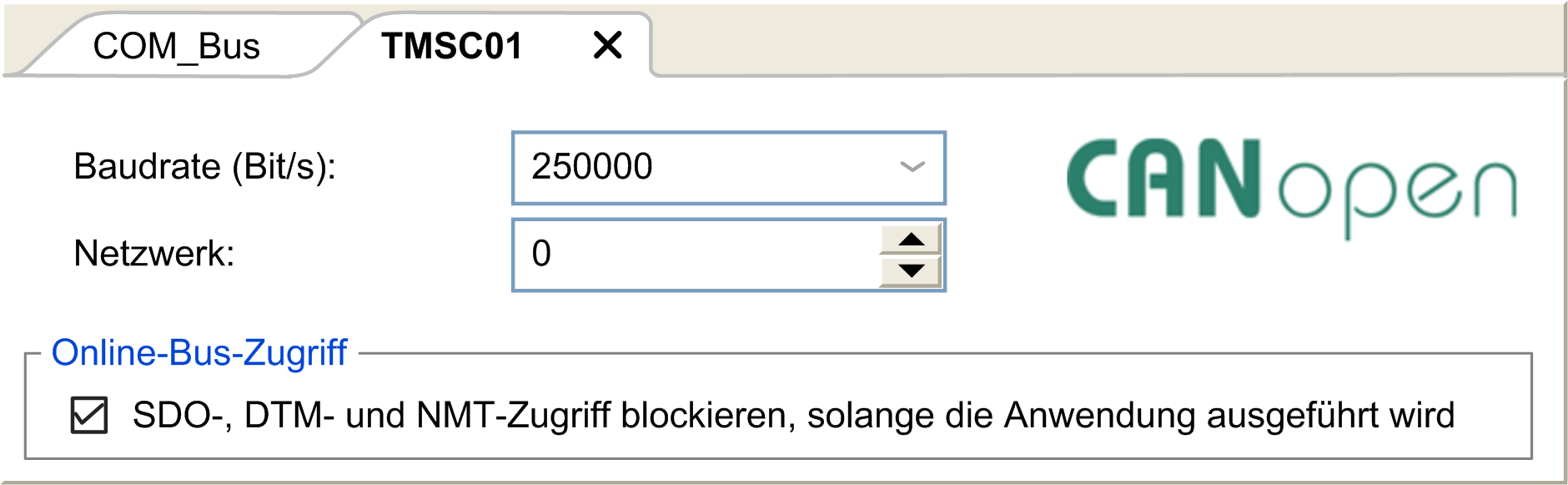The image size is (1568, 485).
Task: Decrease Netzwerk value with the down arrow
Action: tap(911, 270)
